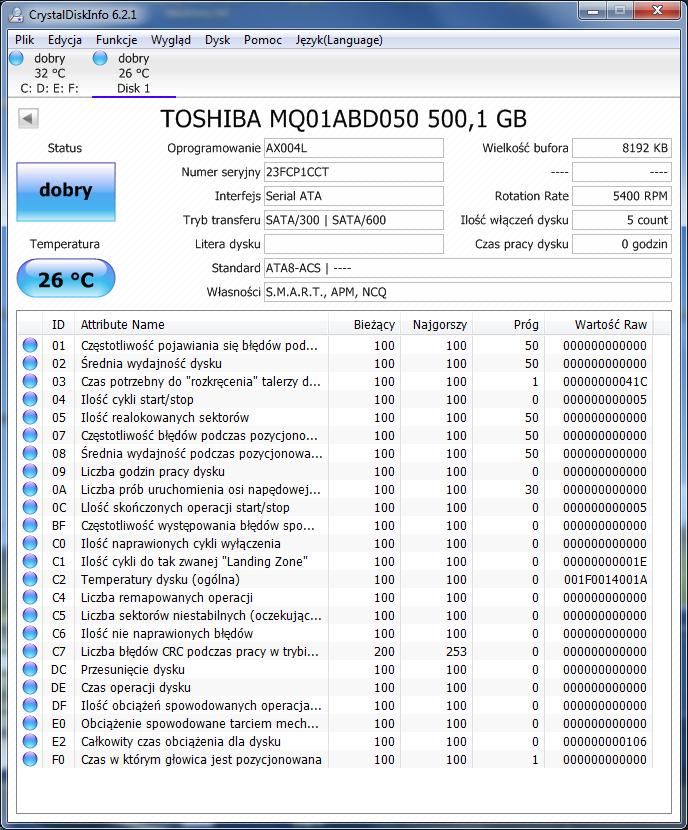Click the Bieżący column header
This screenshot has width=688, height=830.
click(x=364, y=324)
